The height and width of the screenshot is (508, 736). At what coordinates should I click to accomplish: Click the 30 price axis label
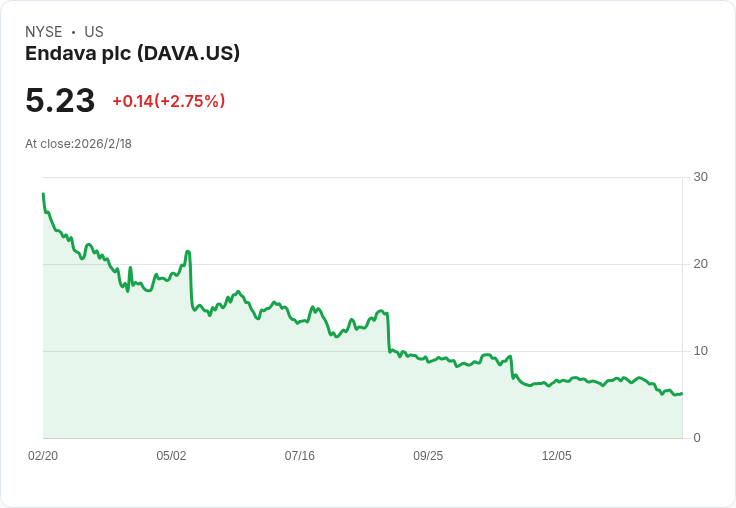tap(700, 177)
